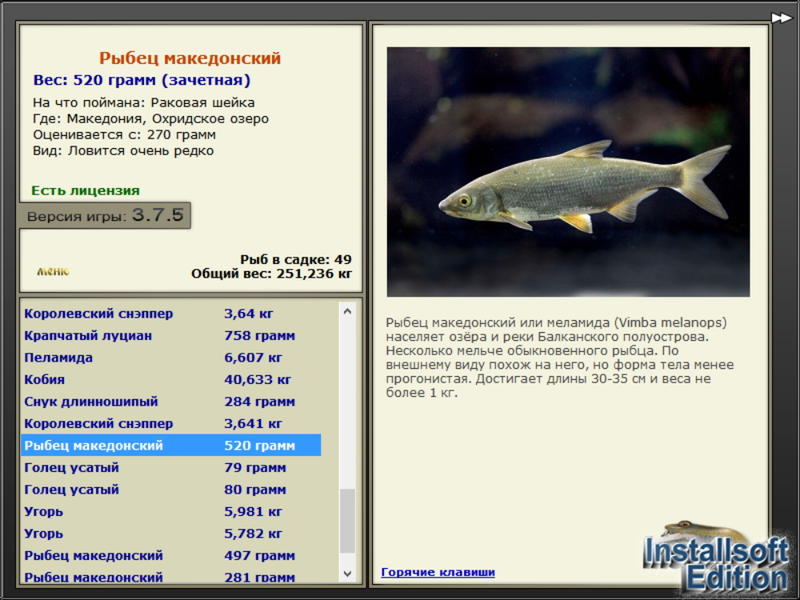
Task: Click the scrollbar down arrow
Action: (347, 573)
